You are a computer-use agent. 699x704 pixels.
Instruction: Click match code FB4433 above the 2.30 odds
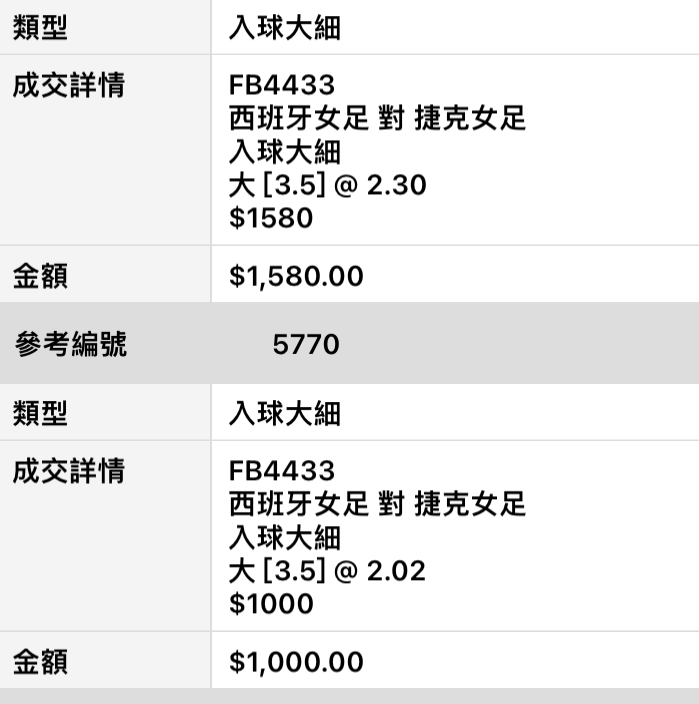[x=281, y=86]
